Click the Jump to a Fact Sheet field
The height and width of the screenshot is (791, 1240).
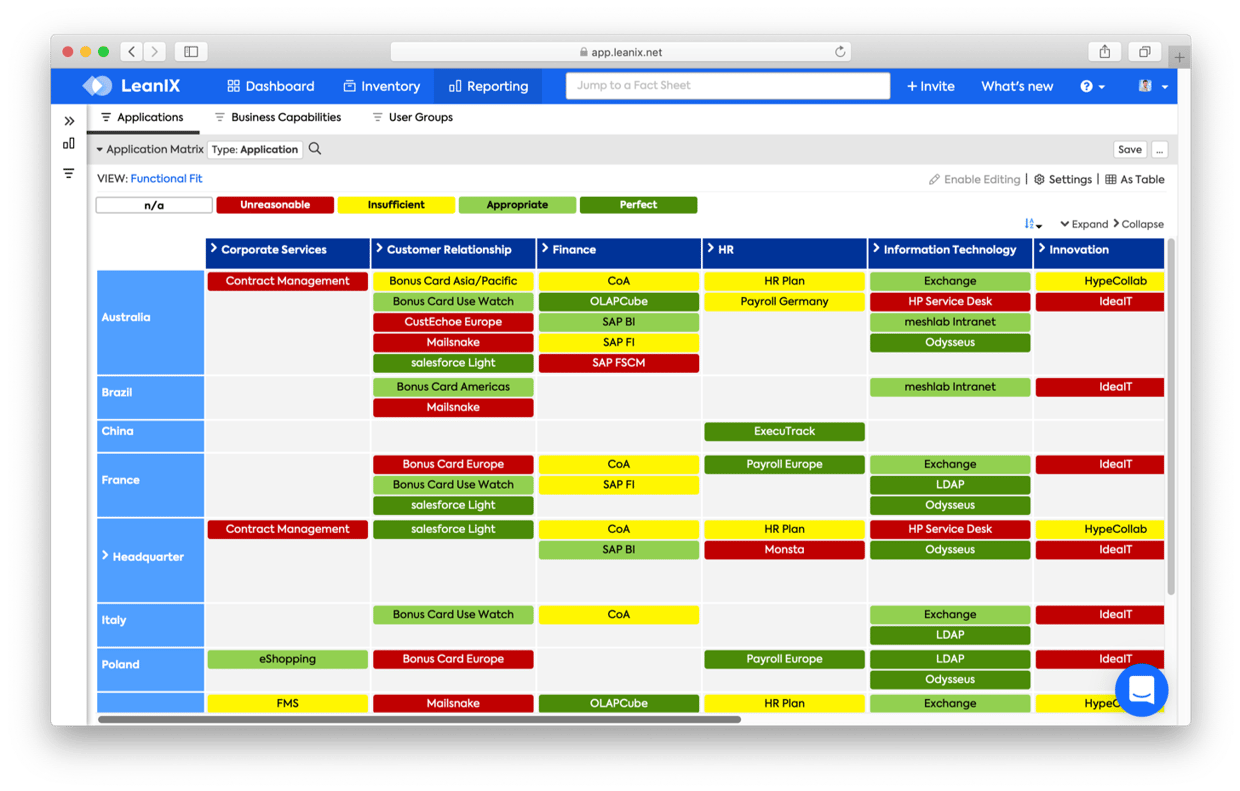point(727,86)
